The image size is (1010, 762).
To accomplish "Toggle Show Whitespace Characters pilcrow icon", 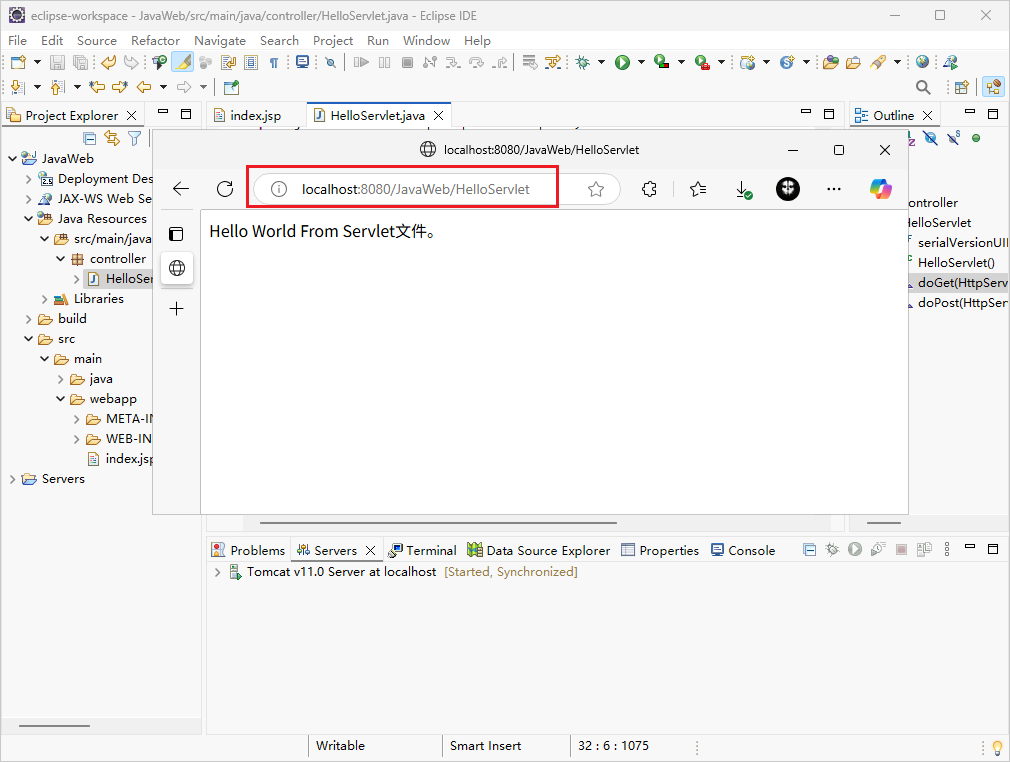I will coord(274,62).
